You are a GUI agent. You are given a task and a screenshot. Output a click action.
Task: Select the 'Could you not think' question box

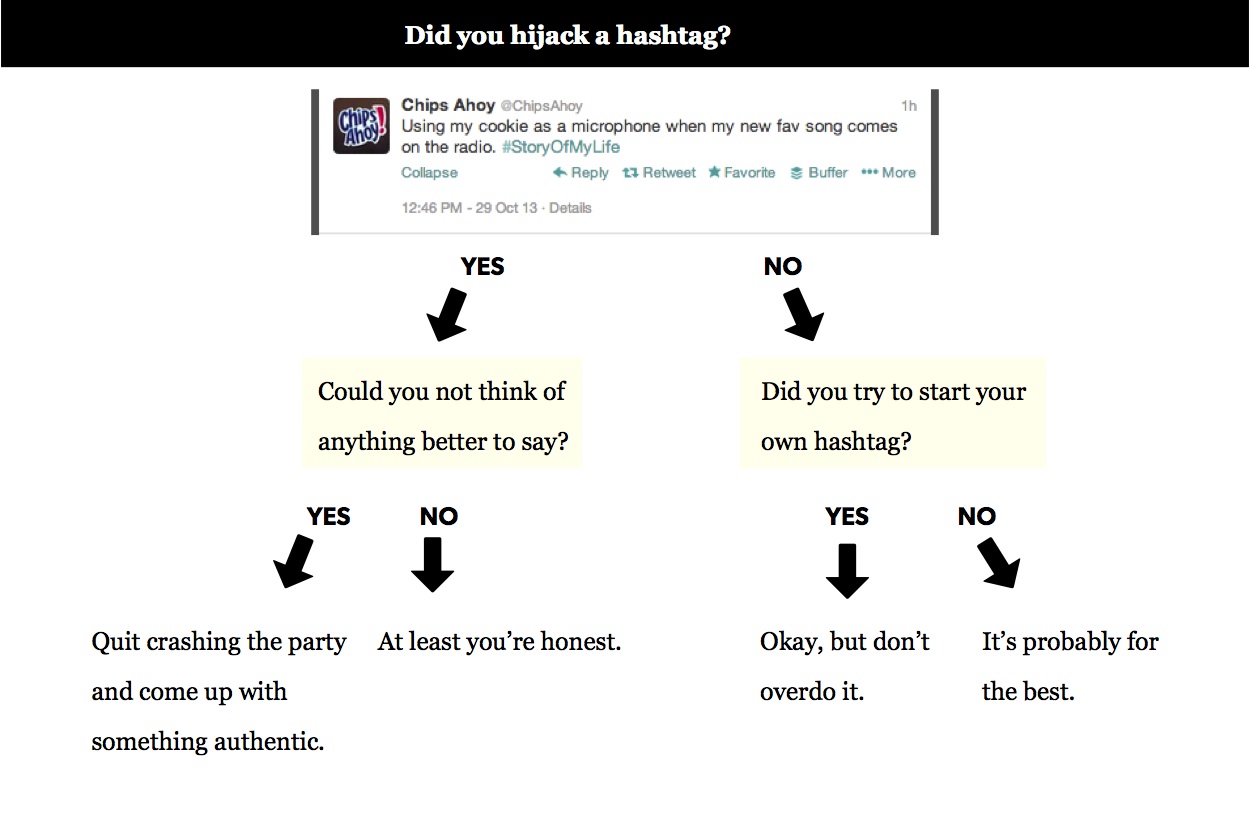[442, 415]
